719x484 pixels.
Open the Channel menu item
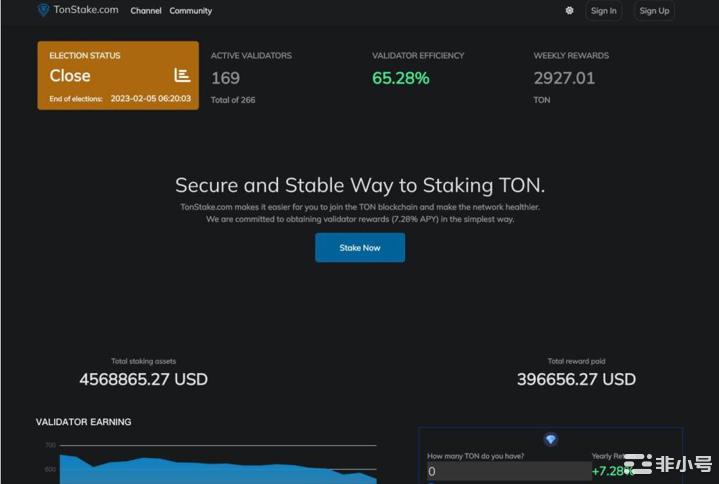(x=146, y=11)
